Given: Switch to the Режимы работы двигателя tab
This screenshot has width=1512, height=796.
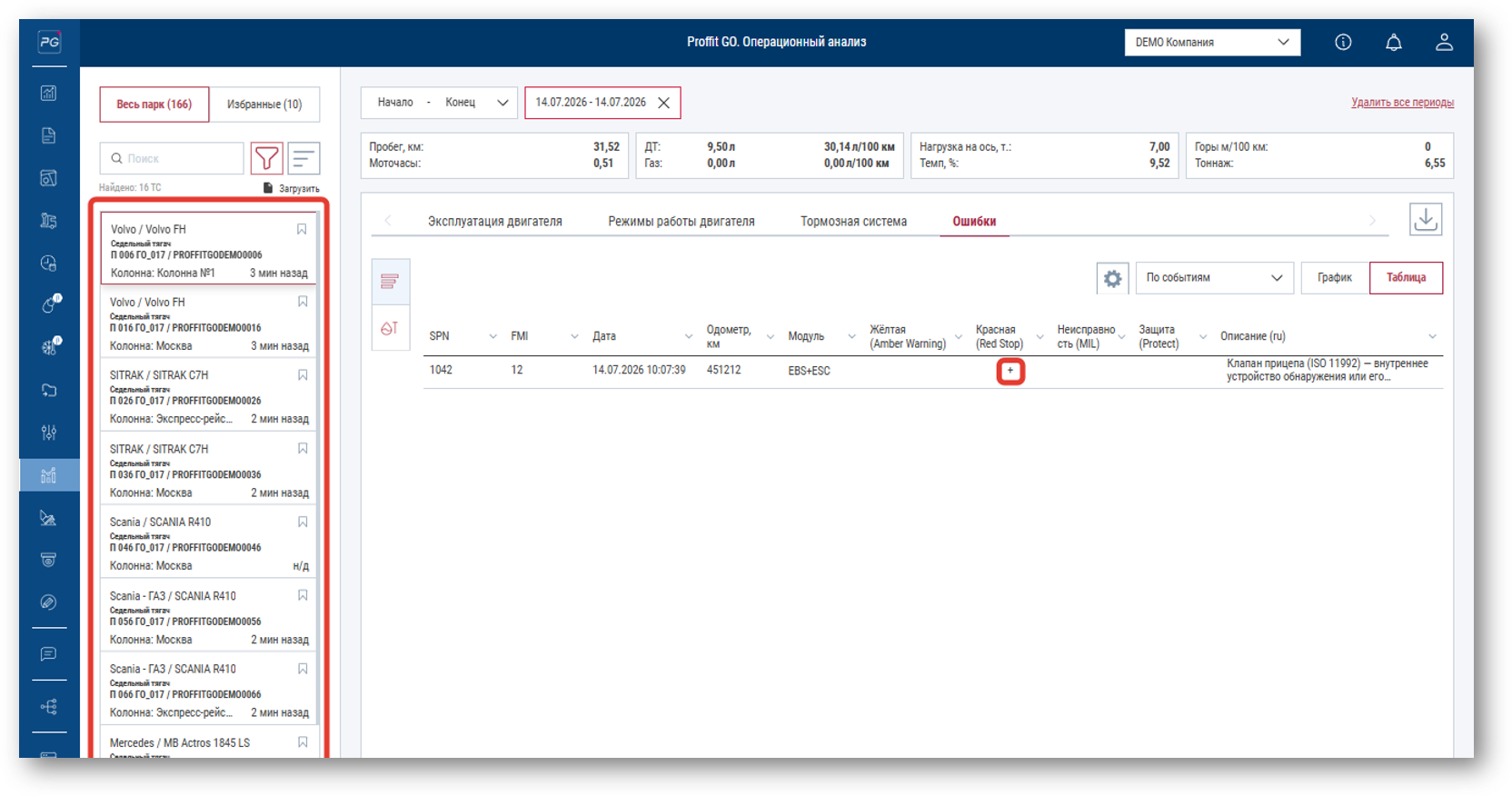Looking at the screenshot, I should click(681, 222).
